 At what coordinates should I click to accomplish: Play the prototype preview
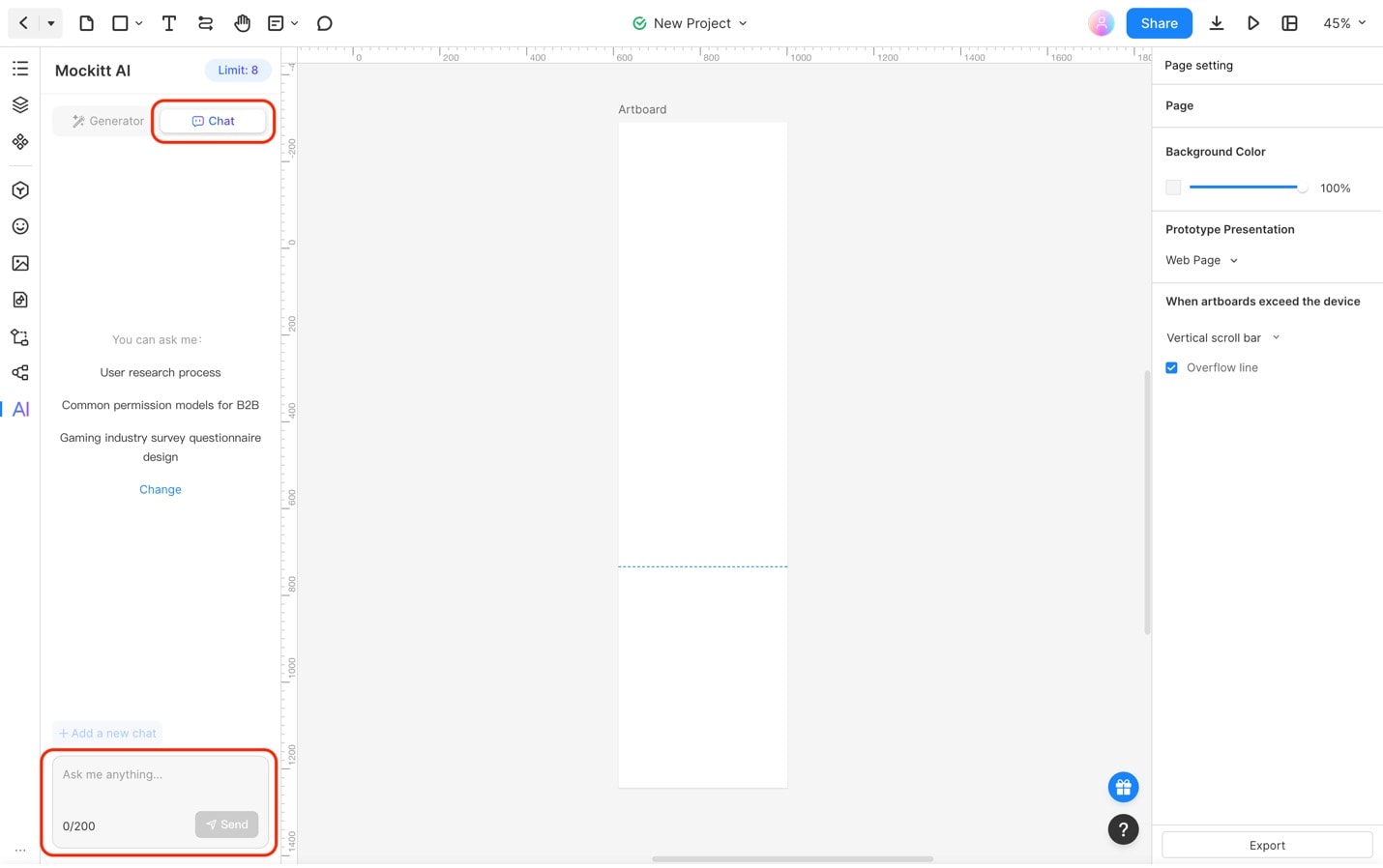pyautogui.click(x=1253, y=23)
